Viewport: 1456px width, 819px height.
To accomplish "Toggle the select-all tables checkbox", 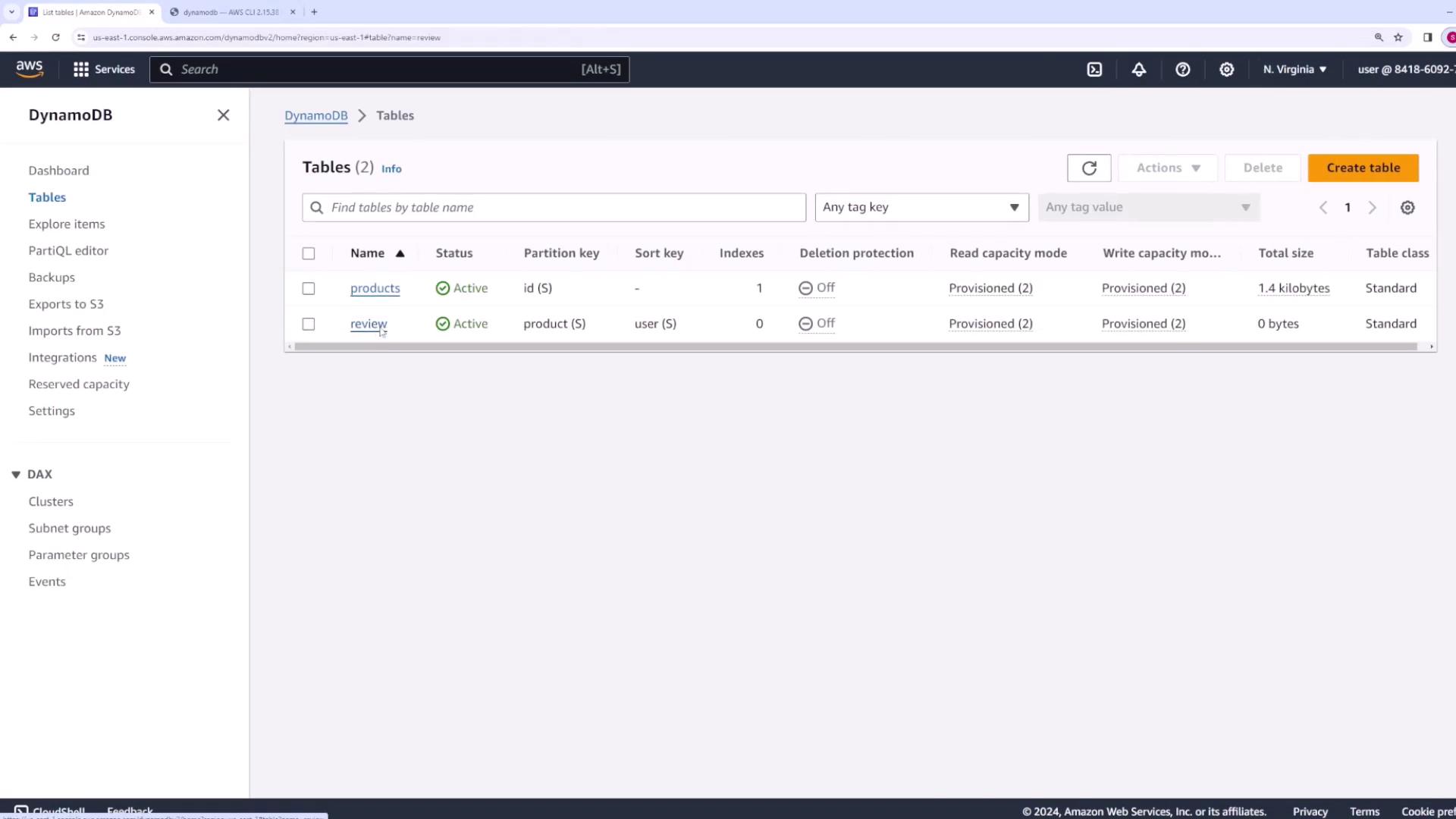I will [309, 253].
